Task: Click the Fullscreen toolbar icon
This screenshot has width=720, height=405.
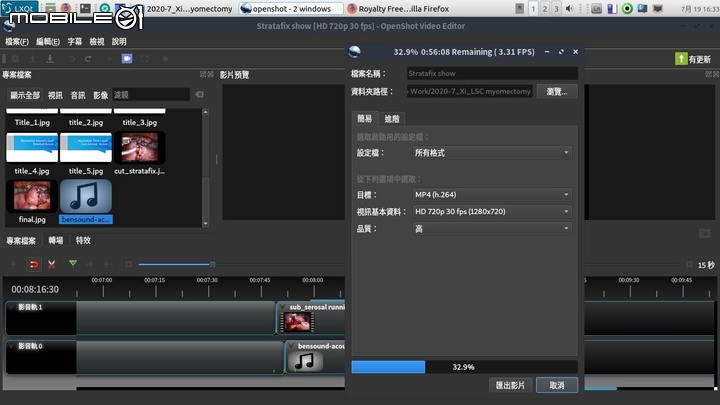Action: click(x=144, y=59)
